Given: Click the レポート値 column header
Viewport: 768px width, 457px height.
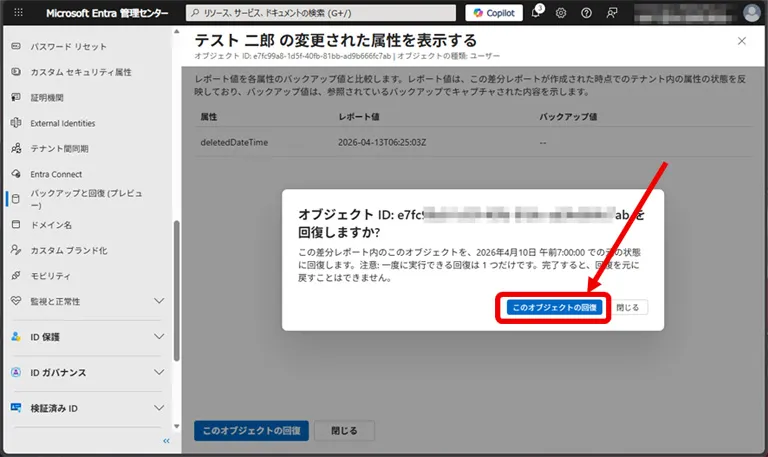Looking at the screenshot, I should (x=359, y=117).
